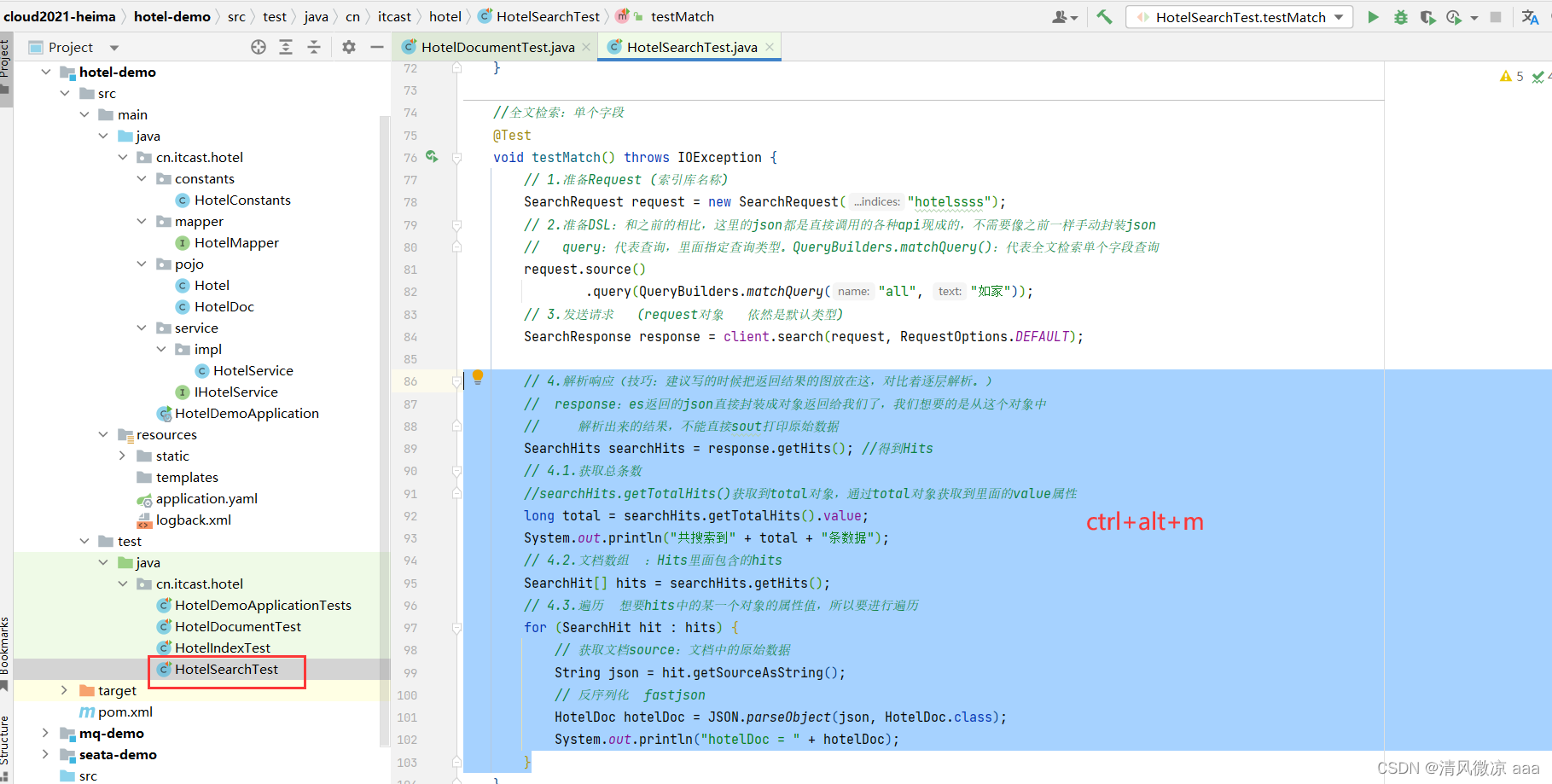Place cursor on "hotelssss" index string

coord(949,202)
